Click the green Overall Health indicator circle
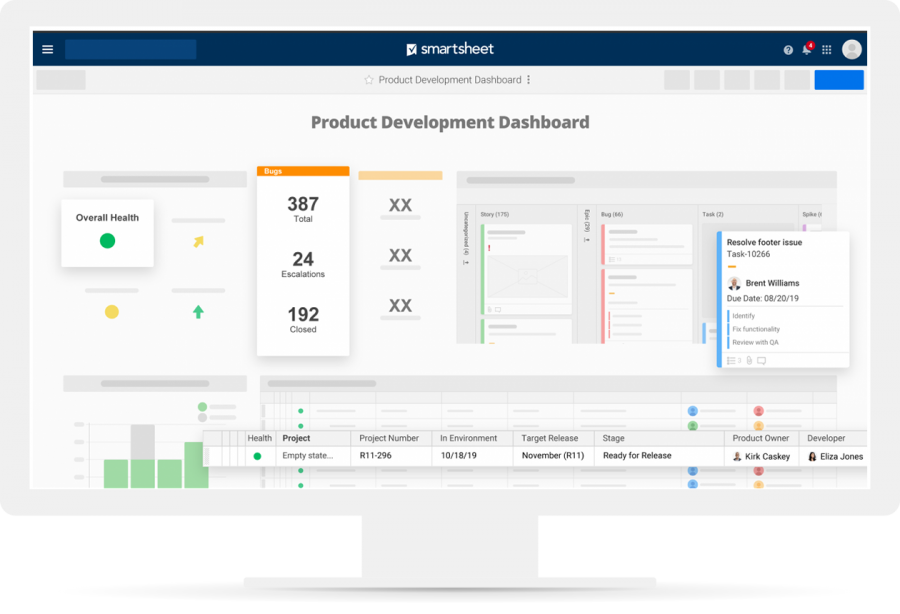The width and height of the screenshot is (900, 614). pos(106,240)
